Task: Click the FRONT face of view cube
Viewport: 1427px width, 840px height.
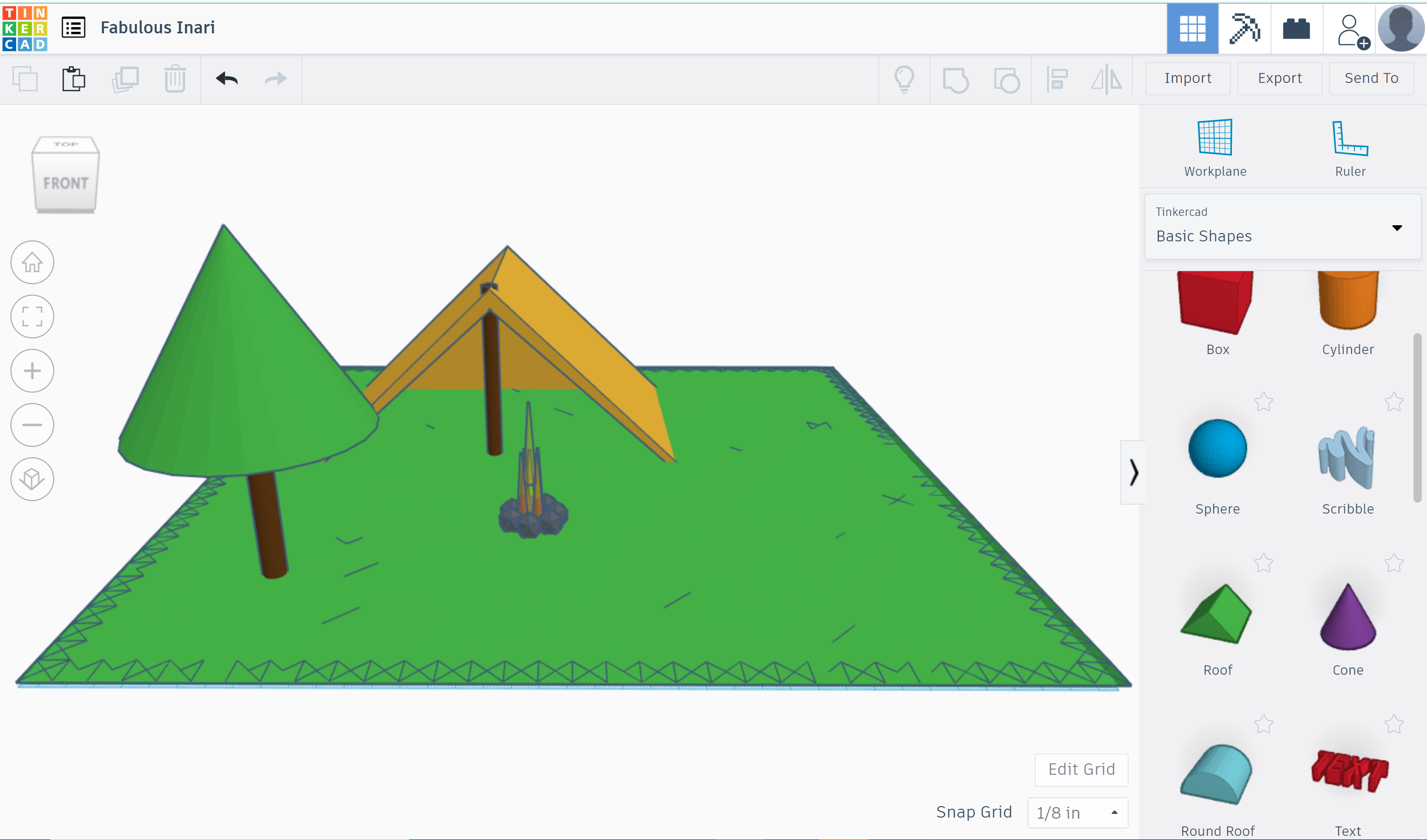Action: click(66, 184)
